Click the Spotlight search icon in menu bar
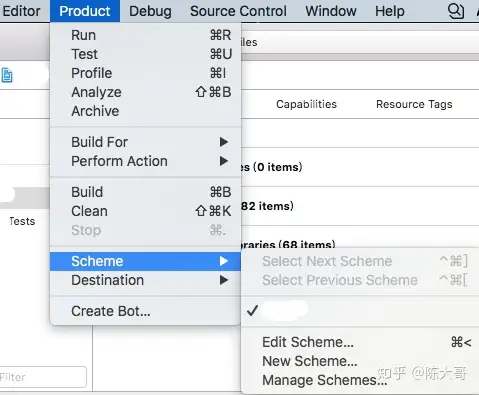Image resolution: width=479 pixels, height=395 pixels. point(455,11)
